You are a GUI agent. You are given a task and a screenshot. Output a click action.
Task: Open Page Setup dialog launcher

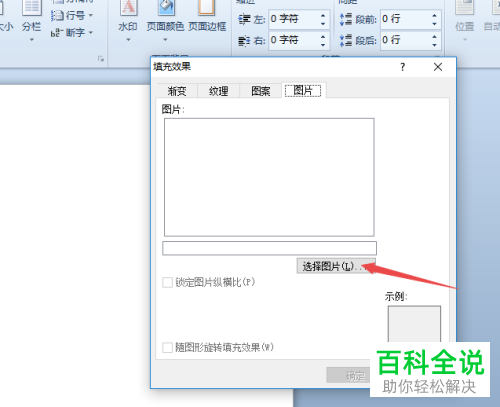pyautogui.click(x=101, y=59)
